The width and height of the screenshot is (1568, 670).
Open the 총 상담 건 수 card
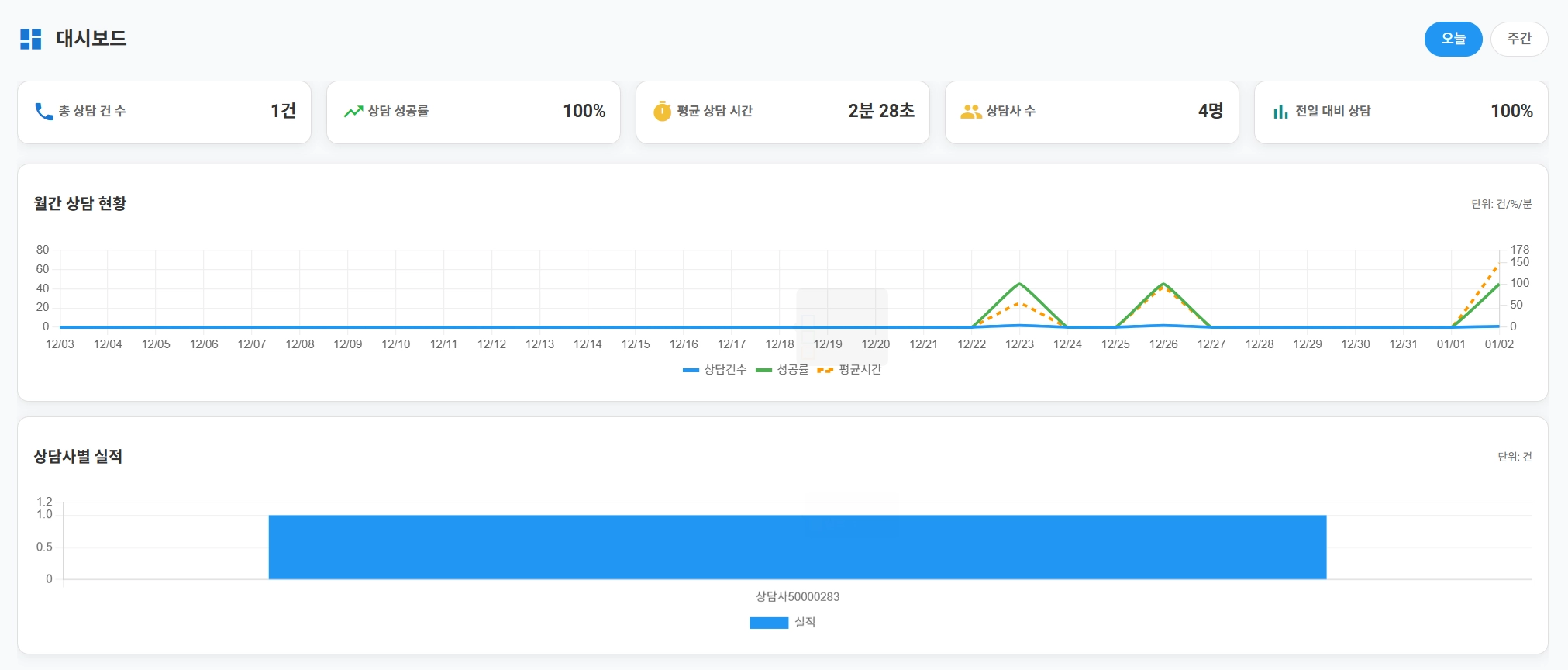pos(164,112)
